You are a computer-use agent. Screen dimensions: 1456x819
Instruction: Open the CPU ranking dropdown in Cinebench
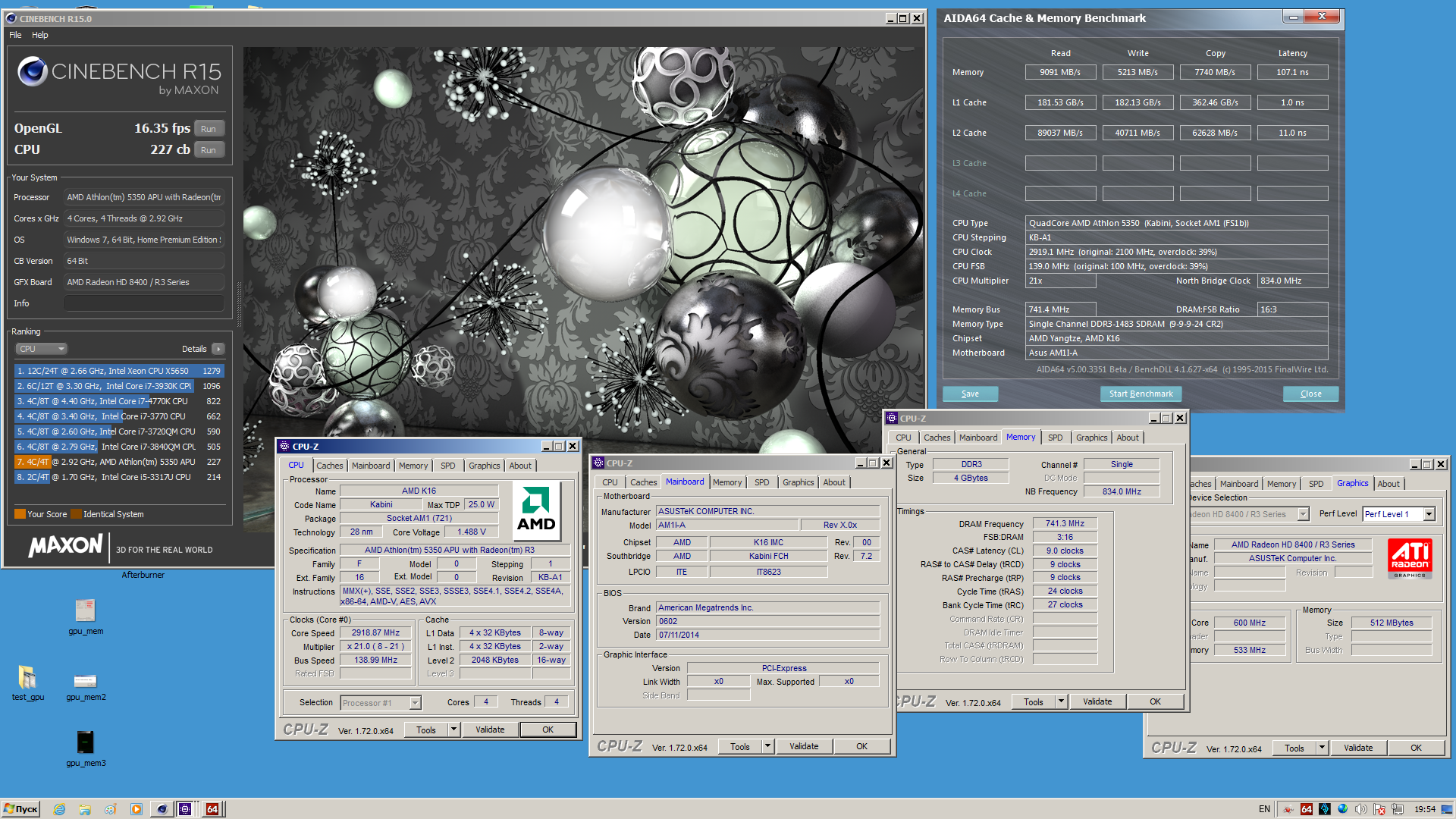pyautogui.click(x=42, y=349)
